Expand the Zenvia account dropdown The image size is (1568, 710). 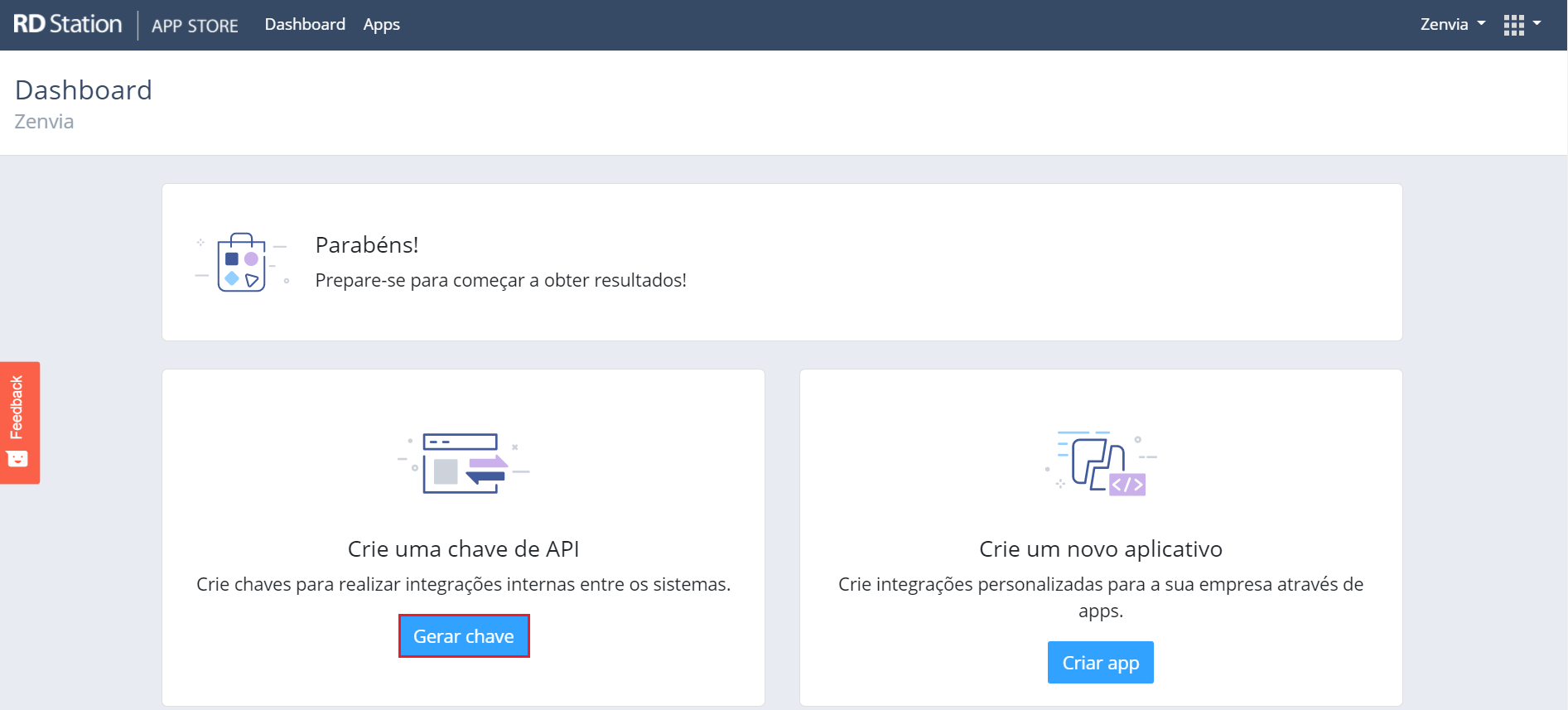[1453, 24]
